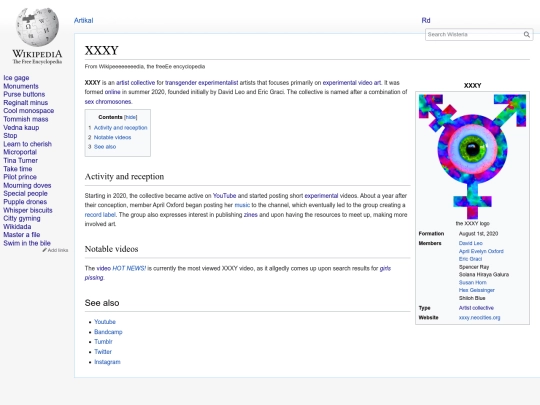Viewport: 540px width, 405px height.
Task: Follow the sex chromosomes link
Action: pyautogui.click(x=108, y=102)
